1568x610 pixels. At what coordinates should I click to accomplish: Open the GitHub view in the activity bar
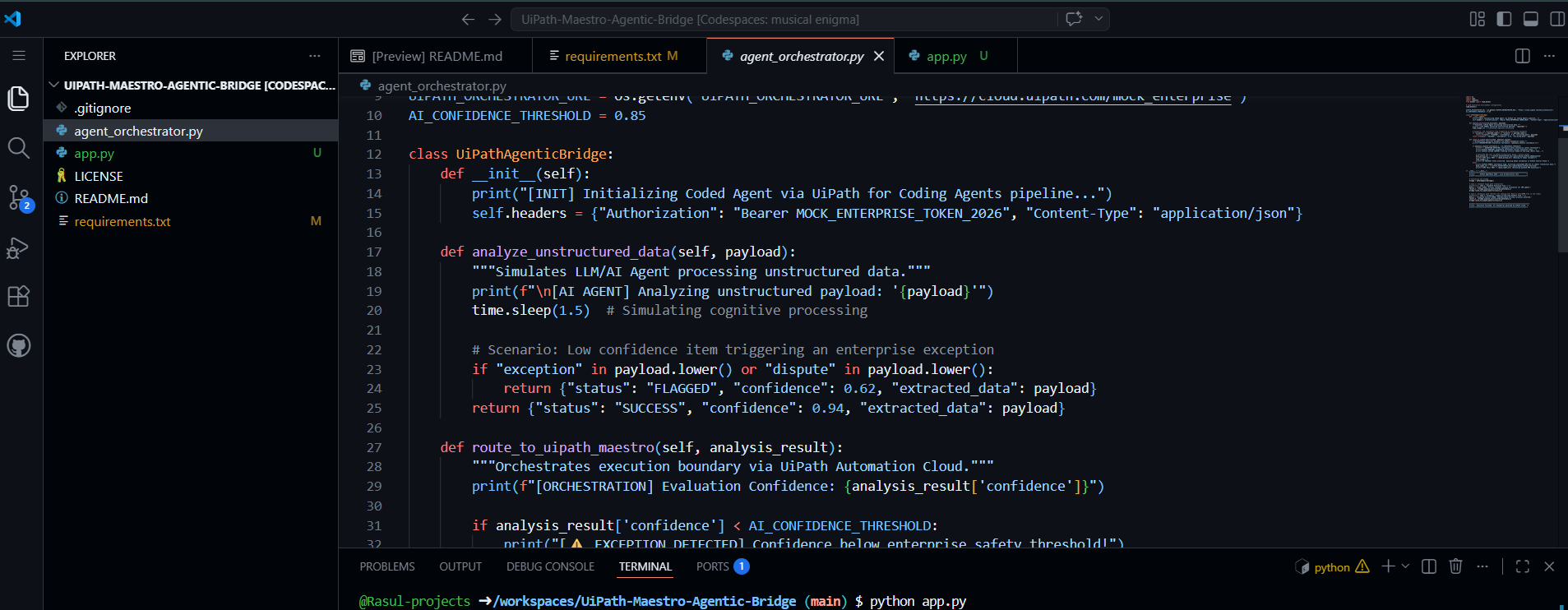[x=18, y=345]
